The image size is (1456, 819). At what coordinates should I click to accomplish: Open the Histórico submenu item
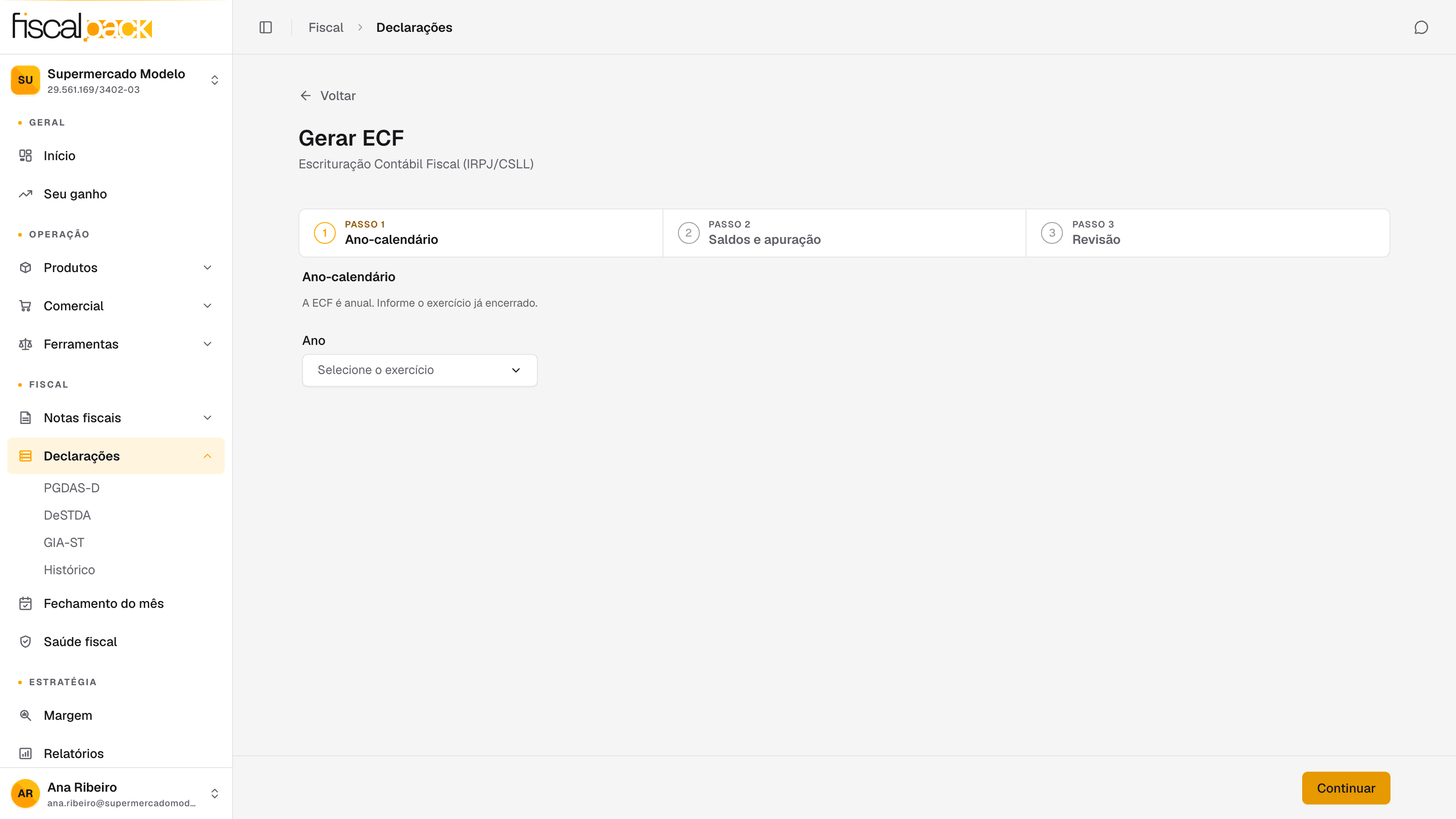pos(70,570)
